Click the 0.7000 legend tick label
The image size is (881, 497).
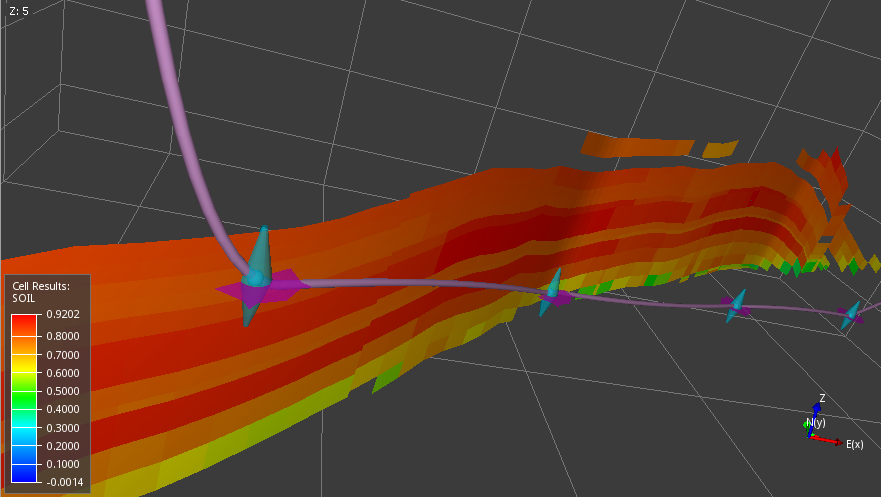pos(63,355)
